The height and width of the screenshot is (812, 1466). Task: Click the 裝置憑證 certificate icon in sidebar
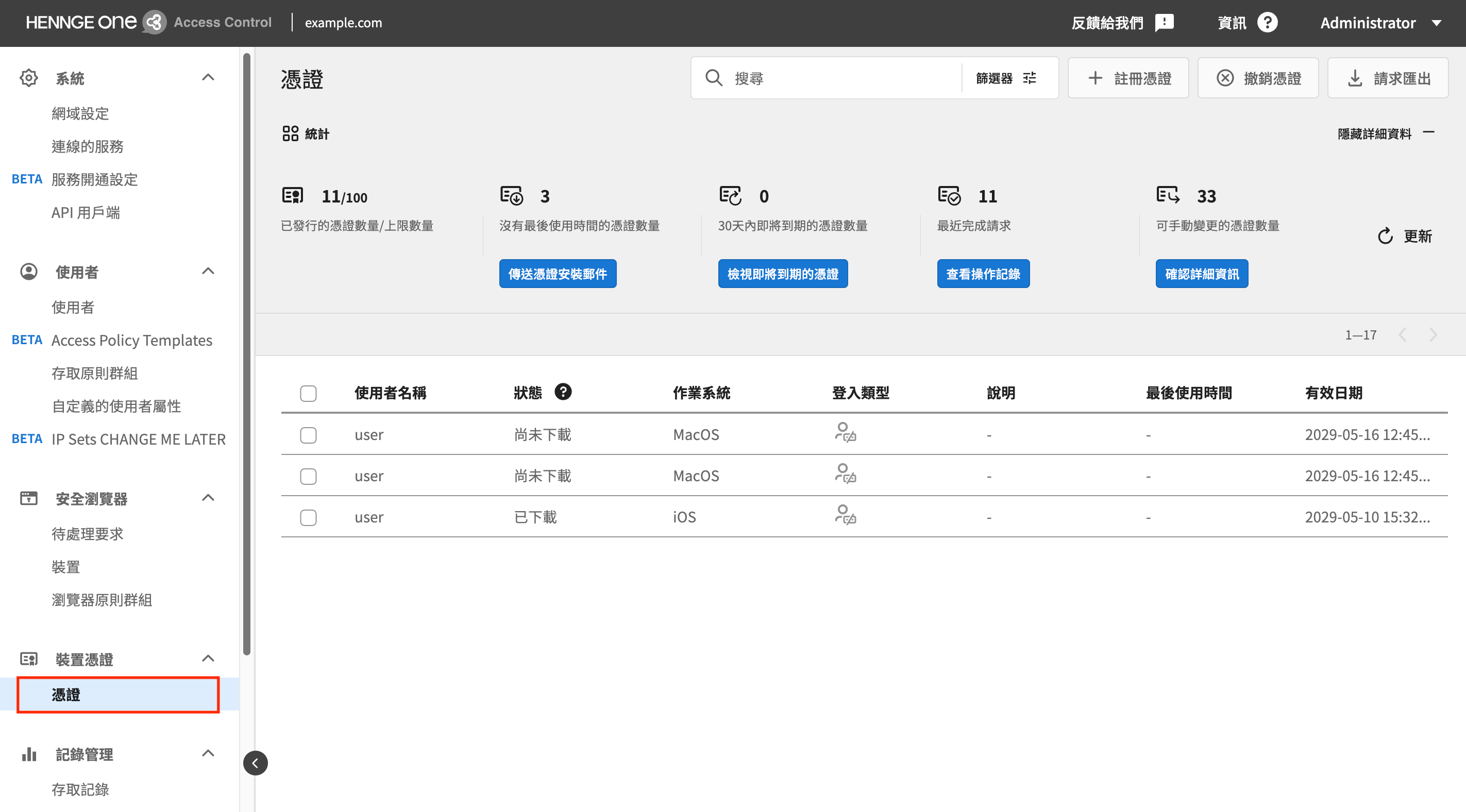(28, 659)
